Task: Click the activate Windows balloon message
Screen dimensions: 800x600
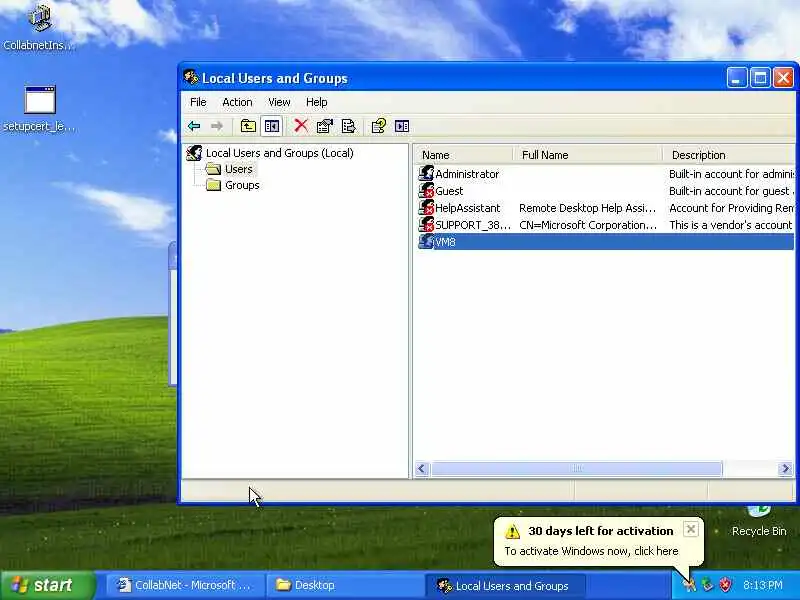Action: tap(591, 551)
